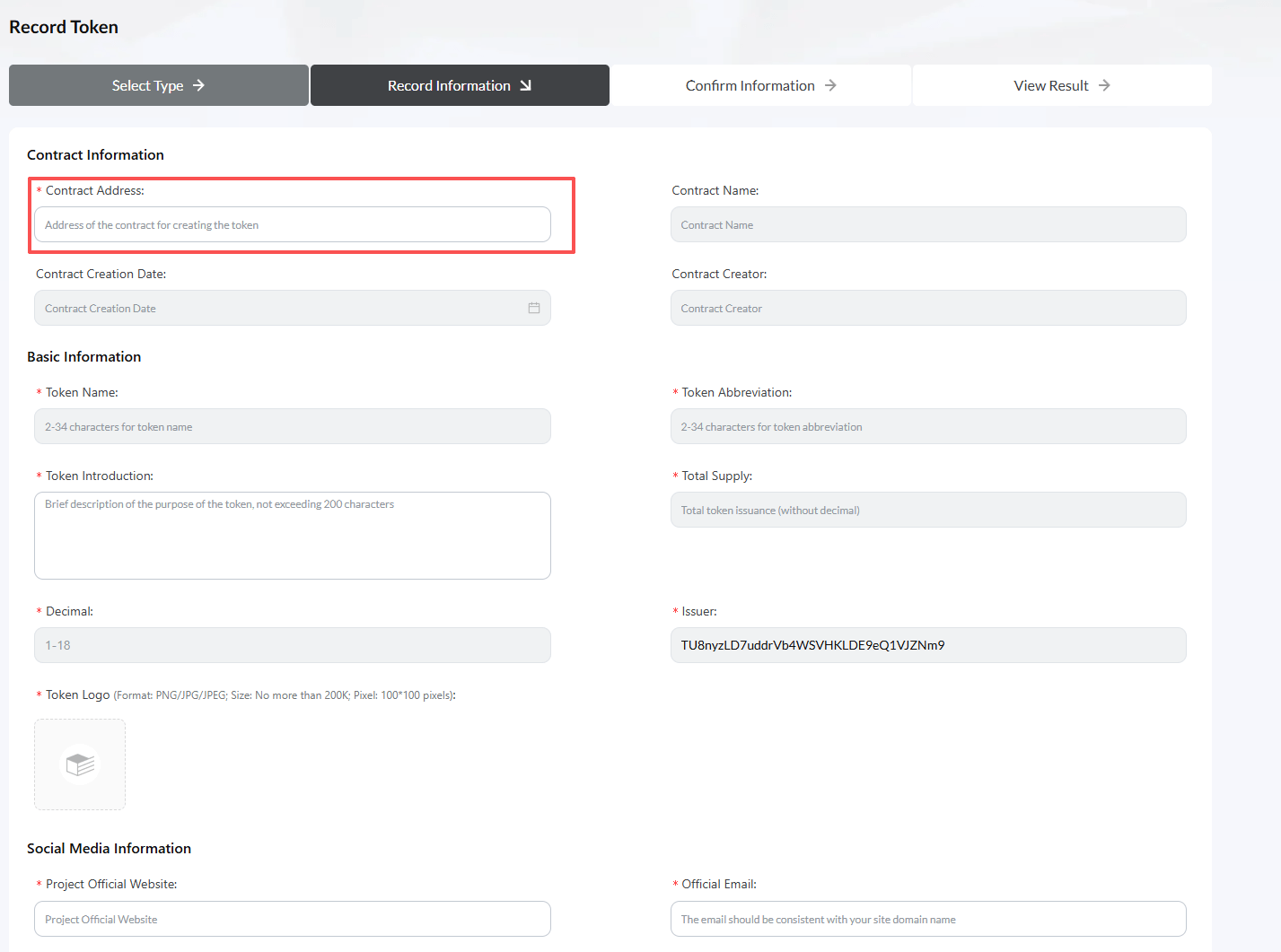Focus the Total Supply field
Screen dimensions: 1281x952
(x=927, y=510)
